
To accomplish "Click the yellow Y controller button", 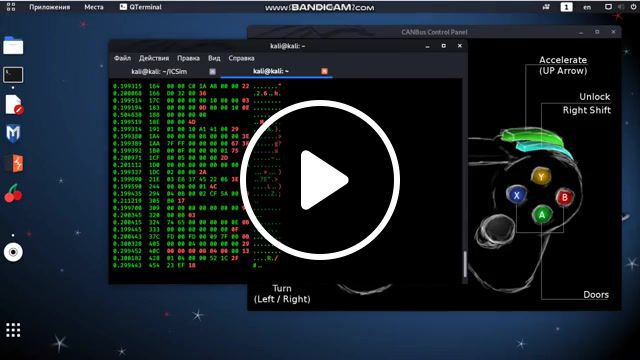I will pyautogui.click(x=541, y=177).
